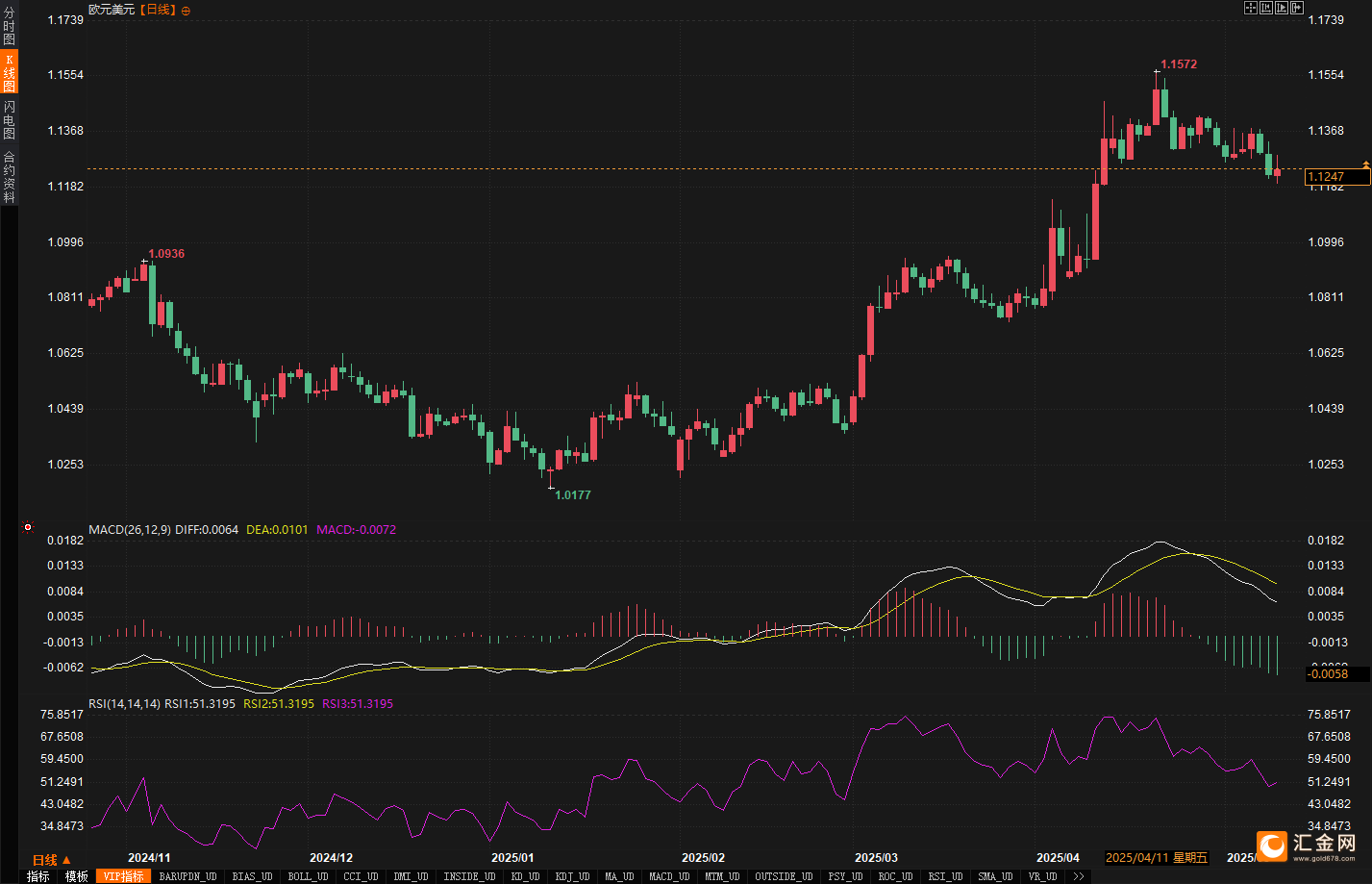Open 合约资料 contract info in sidebar

tap(9, 177)
